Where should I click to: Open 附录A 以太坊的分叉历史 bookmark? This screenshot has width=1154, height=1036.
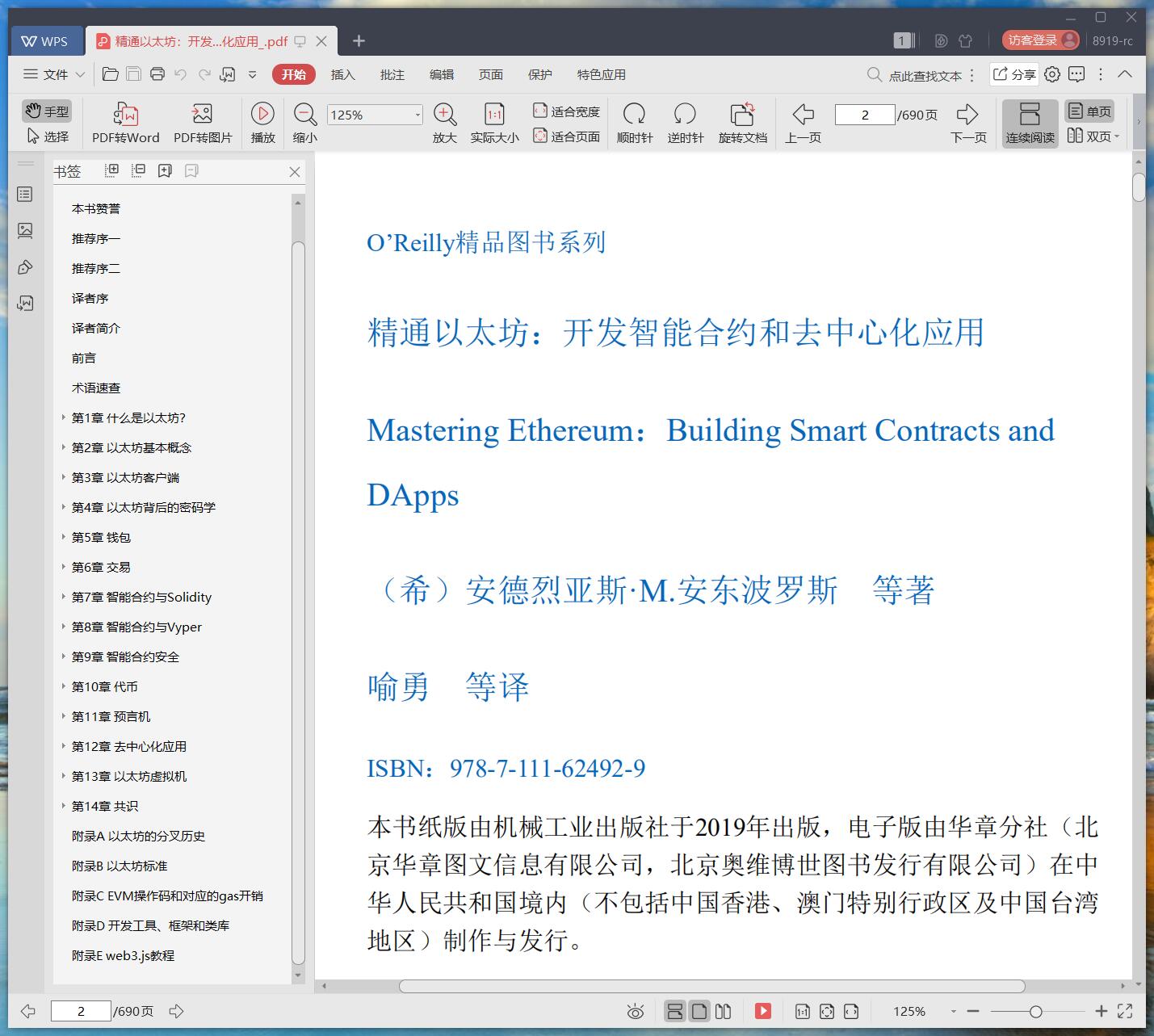(138, 836)
